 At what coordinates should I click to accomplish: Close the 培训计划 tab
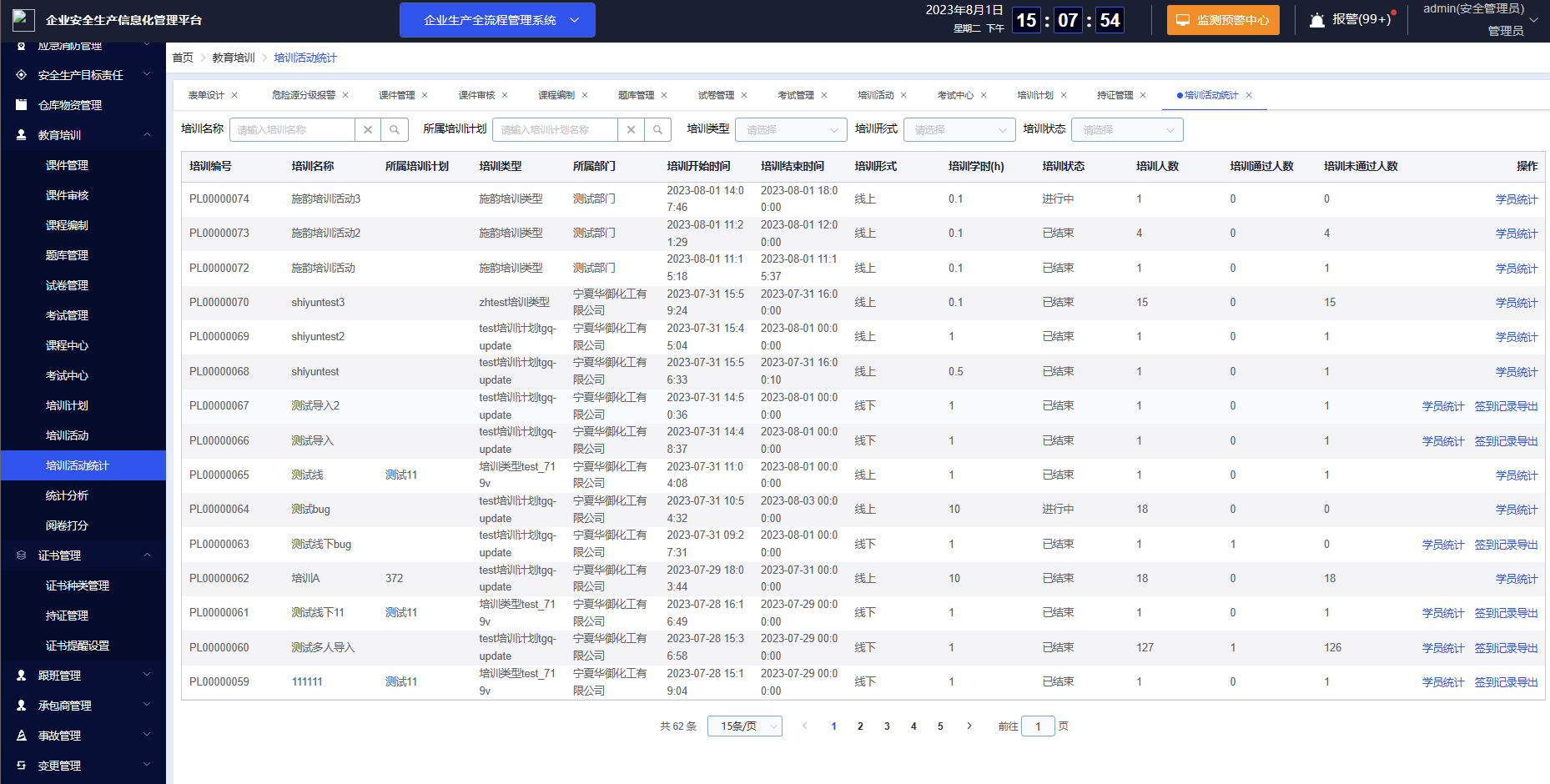click(x=1064, y=95)
